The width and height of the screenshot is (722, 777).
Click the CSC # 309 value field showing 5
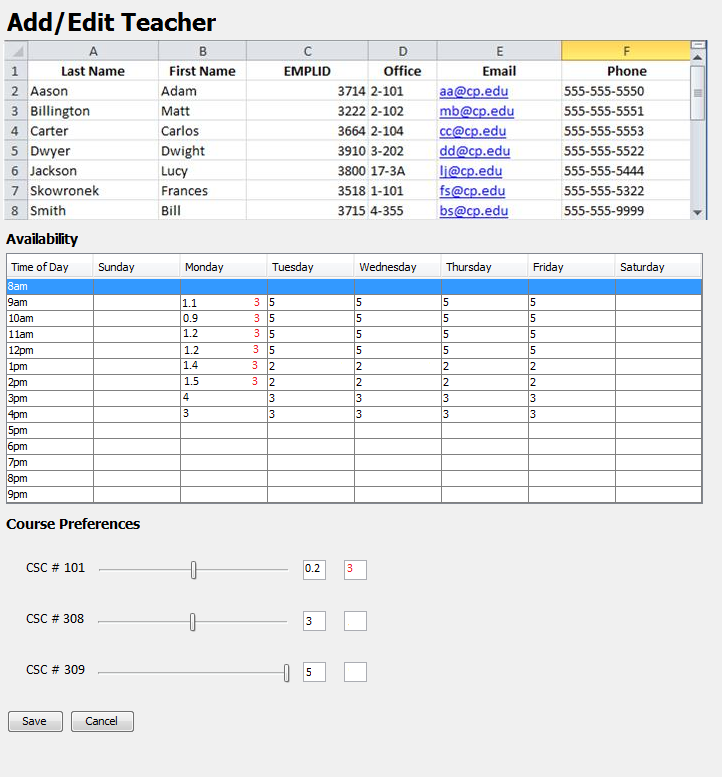tap(314, 672)
